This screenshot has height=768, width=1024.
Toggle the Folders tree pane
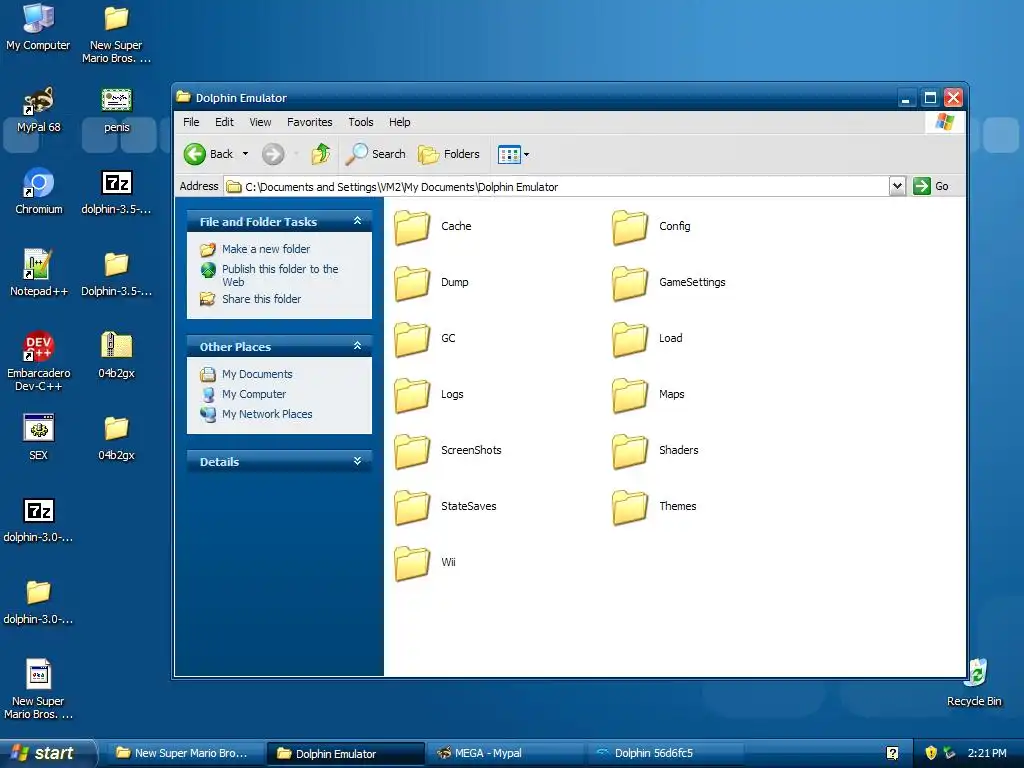[449, 154]
